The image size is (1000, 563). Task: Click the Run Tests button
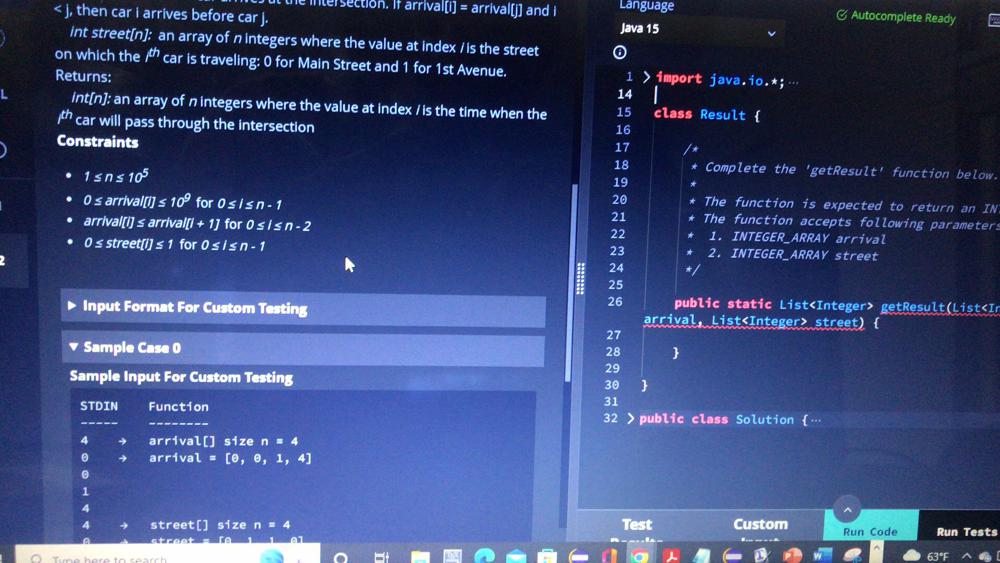tap(966, 530)
